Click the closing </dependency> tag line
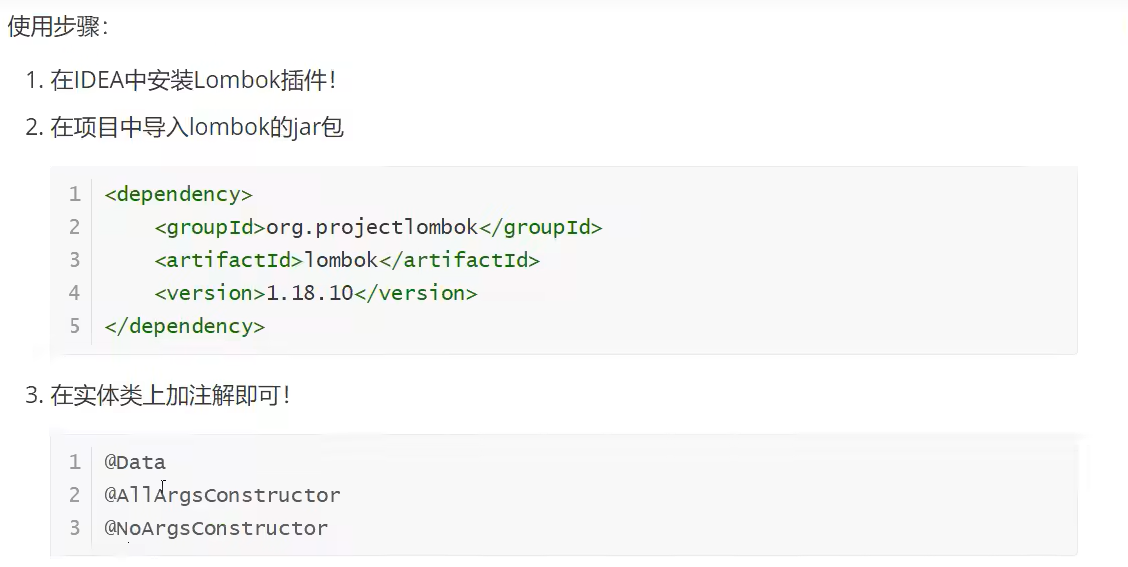Screen dimensions: 1128x567 pyautogui.click(x=184, y=326)
